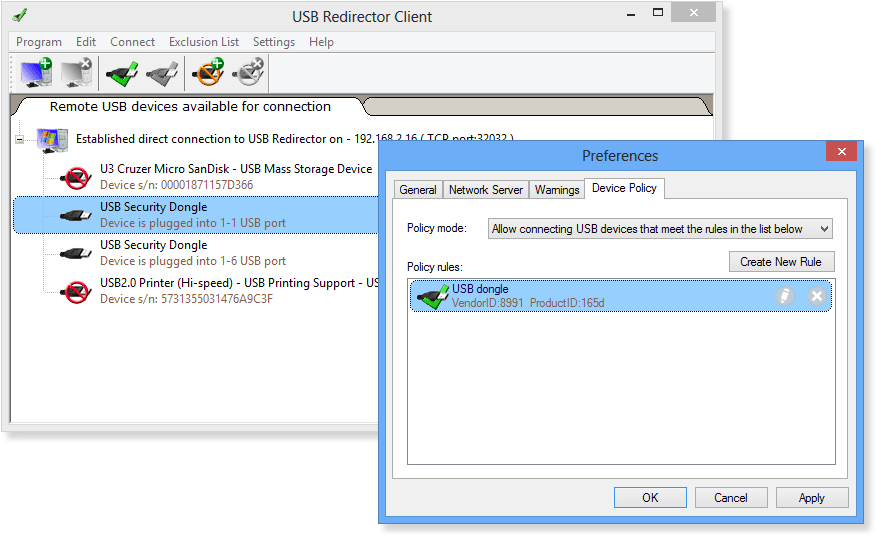The width and height of the screenshot is (888, 548).
Task: Click the Remove USB server toolbar icon
Action: 76,72
